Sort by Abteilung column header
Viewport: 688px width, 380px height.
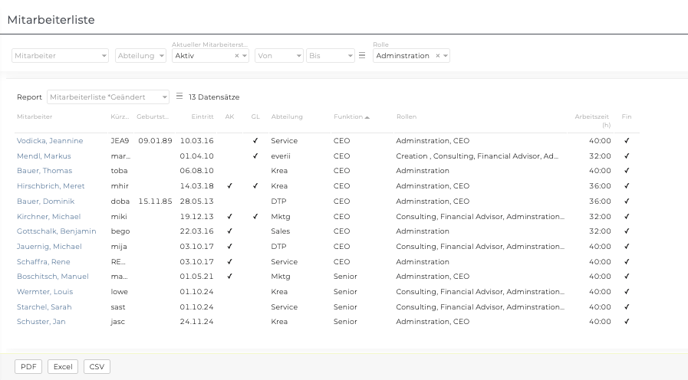coord(287,117)
